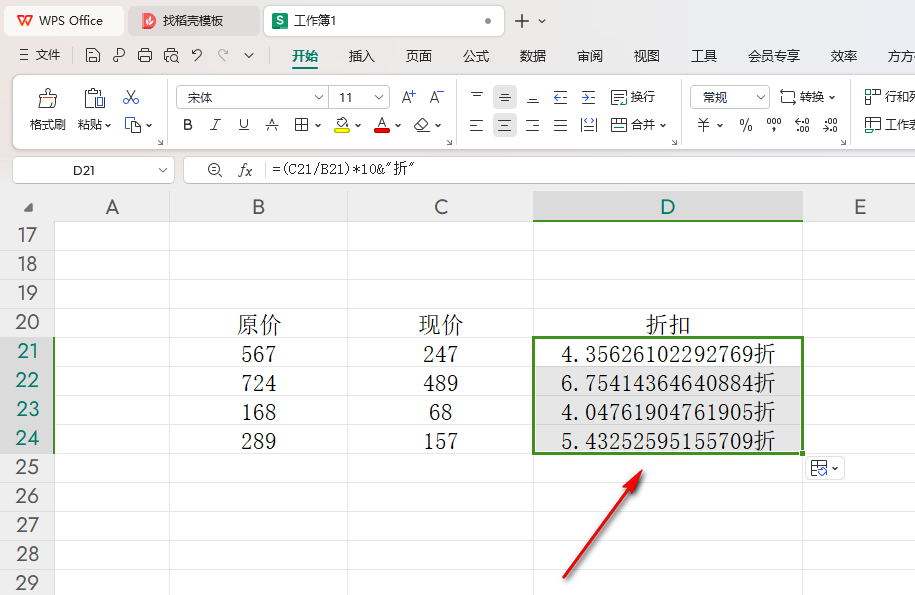Toggle Underline formatting
This screenshot has width=915, height=595.
tap(243, 125)
